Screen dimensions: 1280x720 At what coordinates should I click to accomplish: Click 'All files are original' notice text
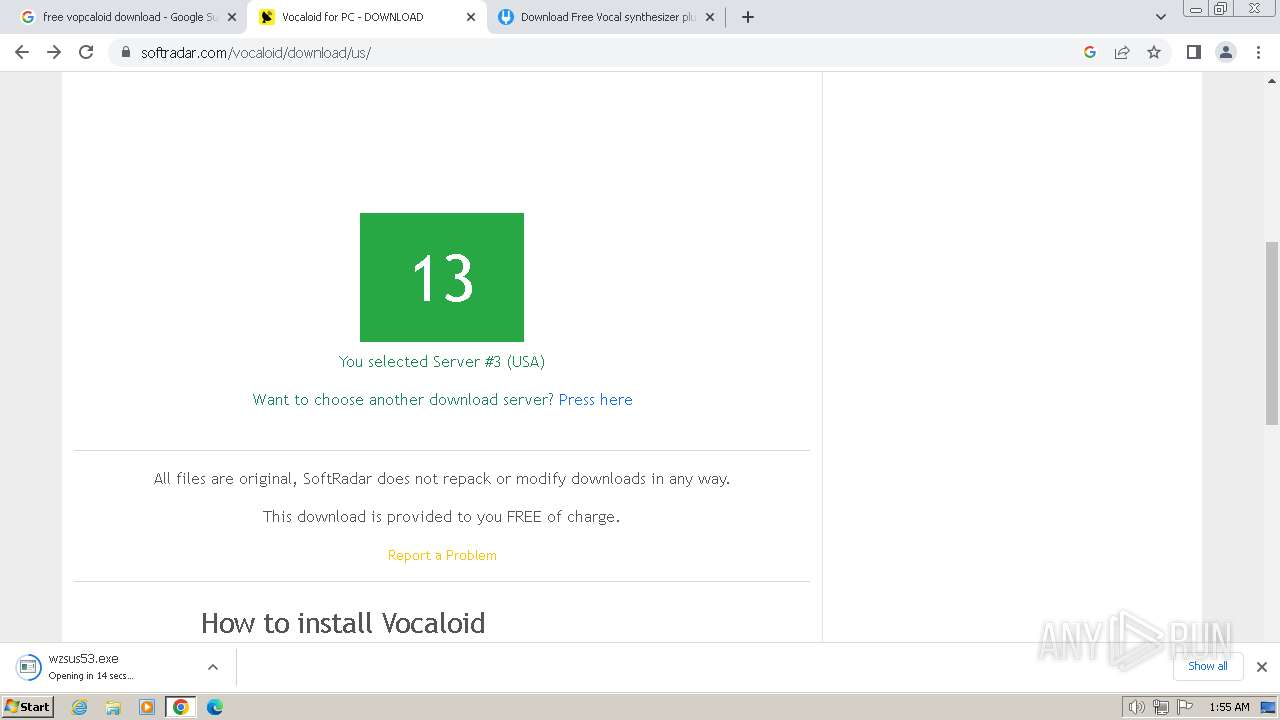(442, 479)
